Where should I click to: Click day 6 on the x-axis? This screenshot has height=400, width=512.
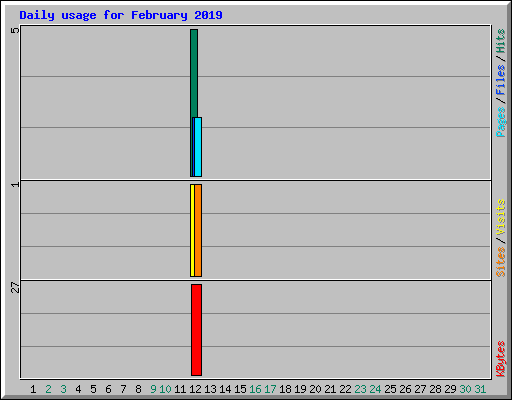coord(108,389)
